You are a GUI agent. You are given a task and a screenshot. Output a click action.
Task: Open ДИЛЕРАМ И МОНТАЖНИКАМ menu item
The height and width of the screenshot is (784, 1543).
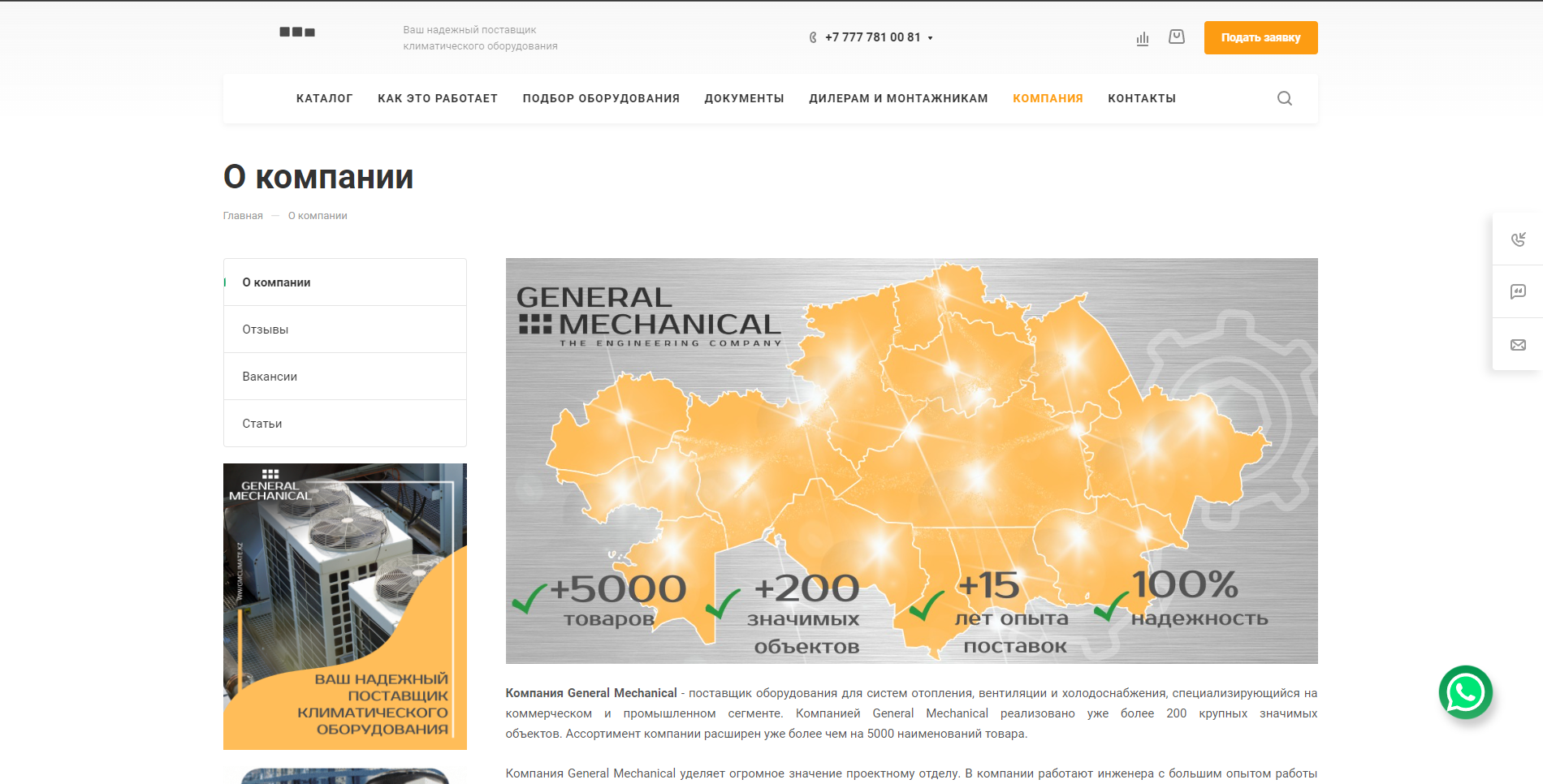point(898,98)
